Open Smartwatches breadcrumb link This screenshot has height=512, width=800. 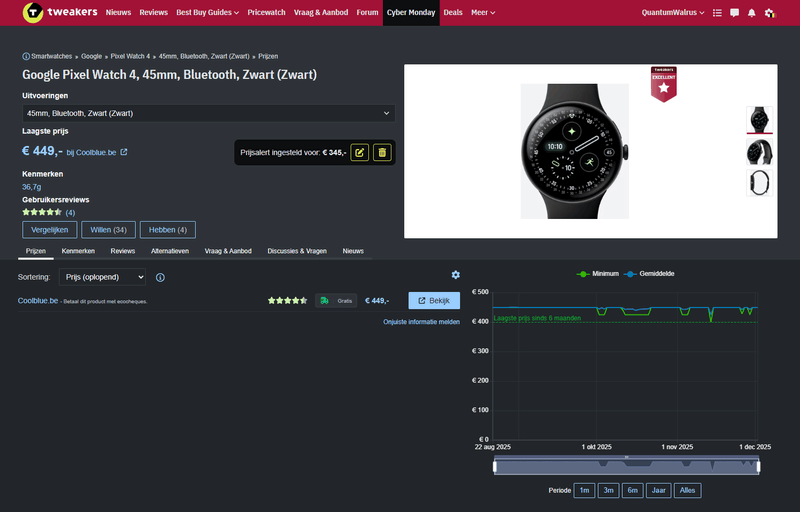(52, 56)
